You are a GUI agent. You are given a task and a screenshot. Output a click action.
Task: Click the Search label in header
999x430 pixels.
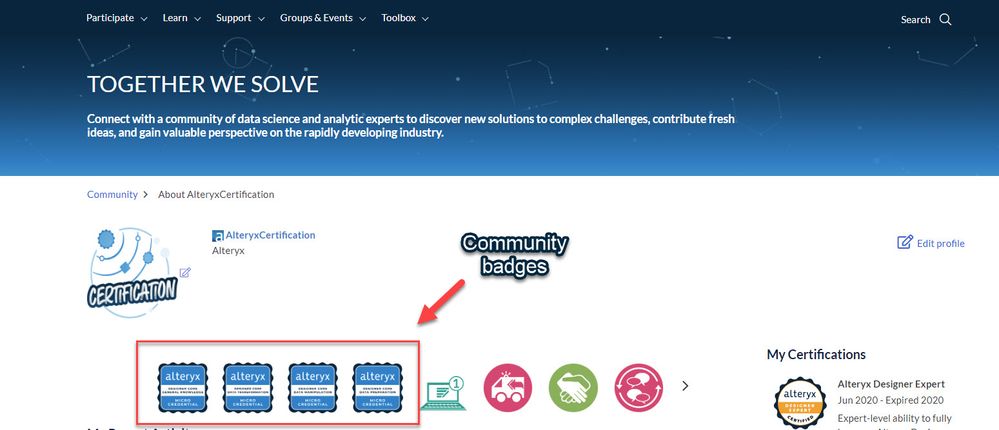point(916,20)
